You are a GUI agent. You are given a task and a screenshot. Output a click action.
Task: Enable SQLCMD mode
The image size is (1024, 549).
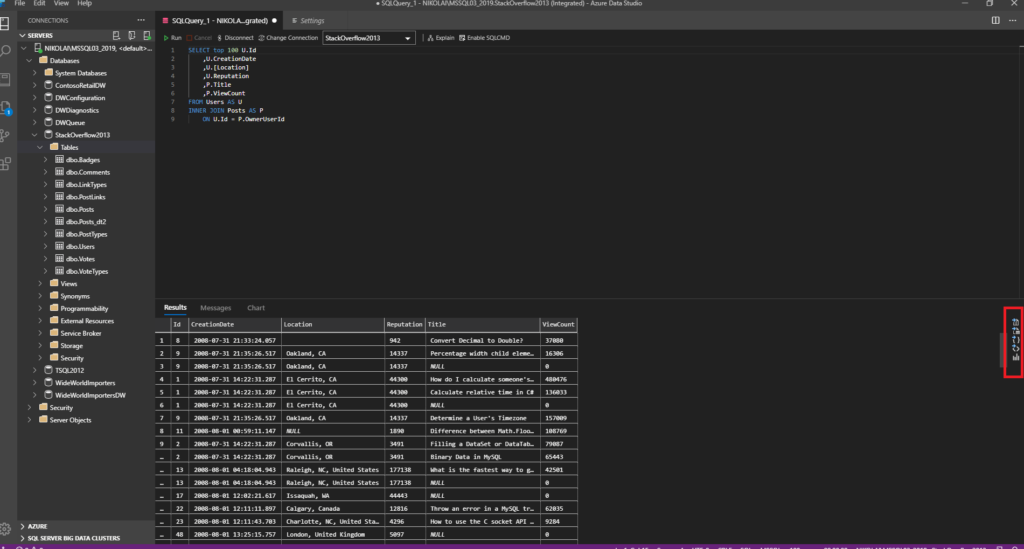(485, 38)
